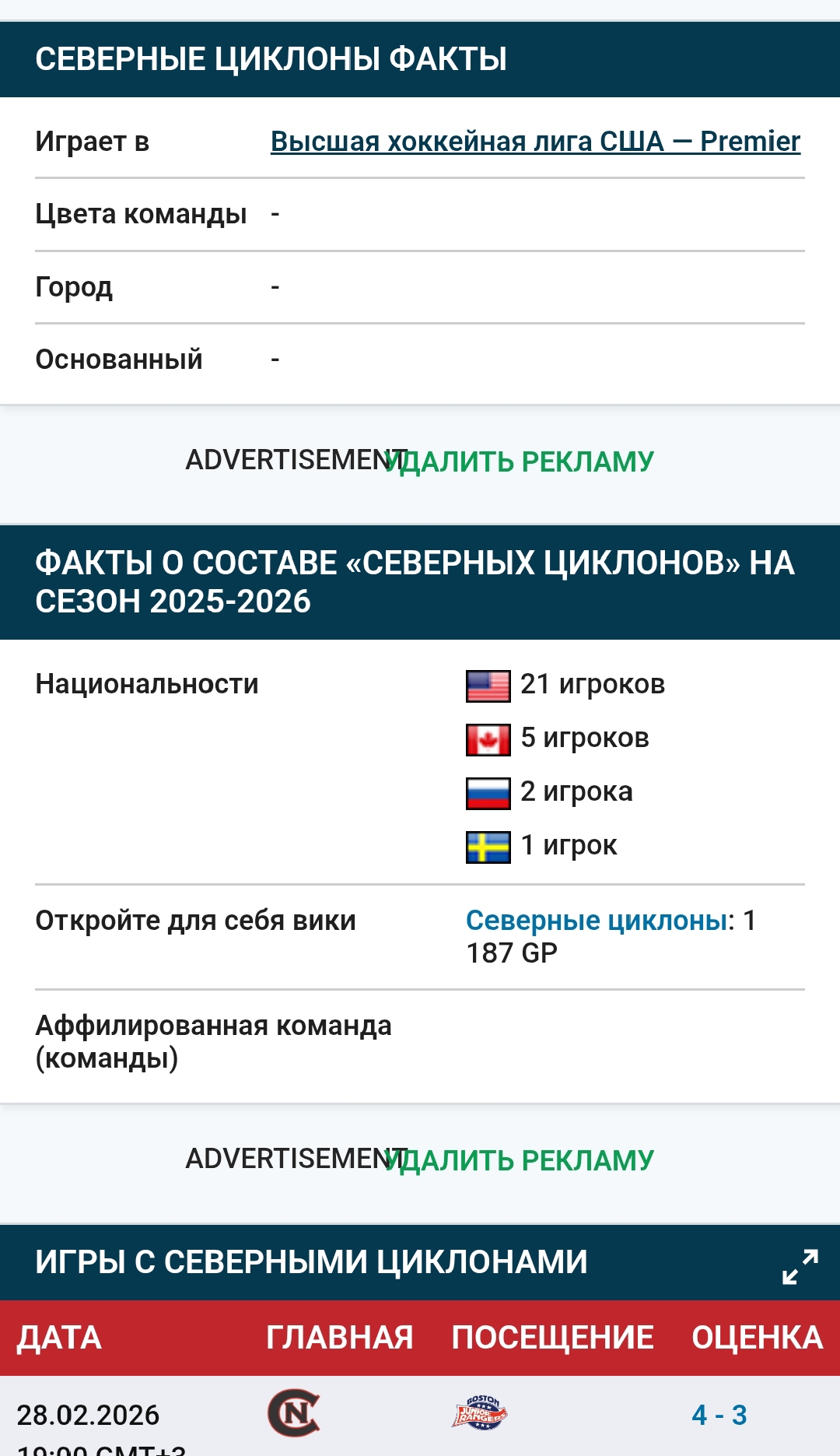The height and width of the screenshot is (1456, 840).
Task: Click the Swedish flag icon
Action: (488, 847)
